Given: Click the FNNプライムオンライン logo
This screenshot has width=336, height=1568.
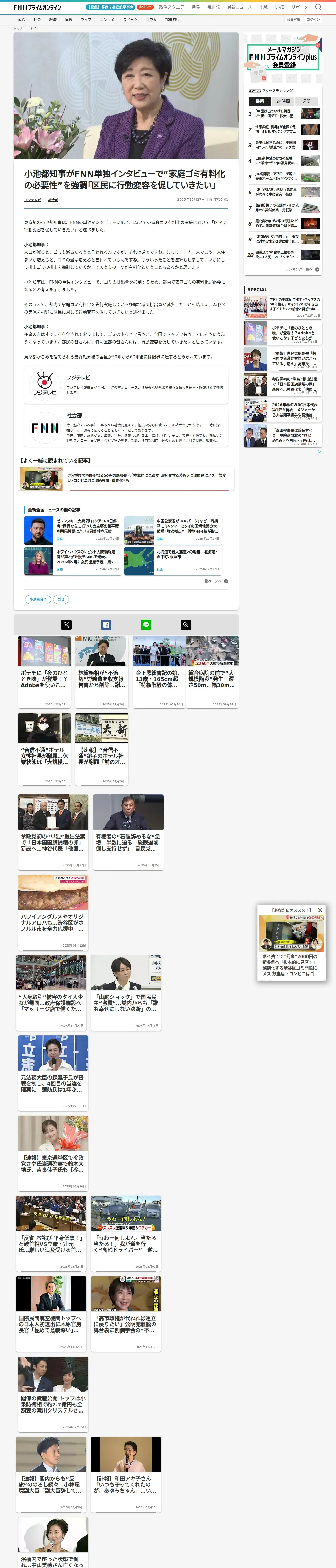Looking at the screenshot, I should click(37, 7).
